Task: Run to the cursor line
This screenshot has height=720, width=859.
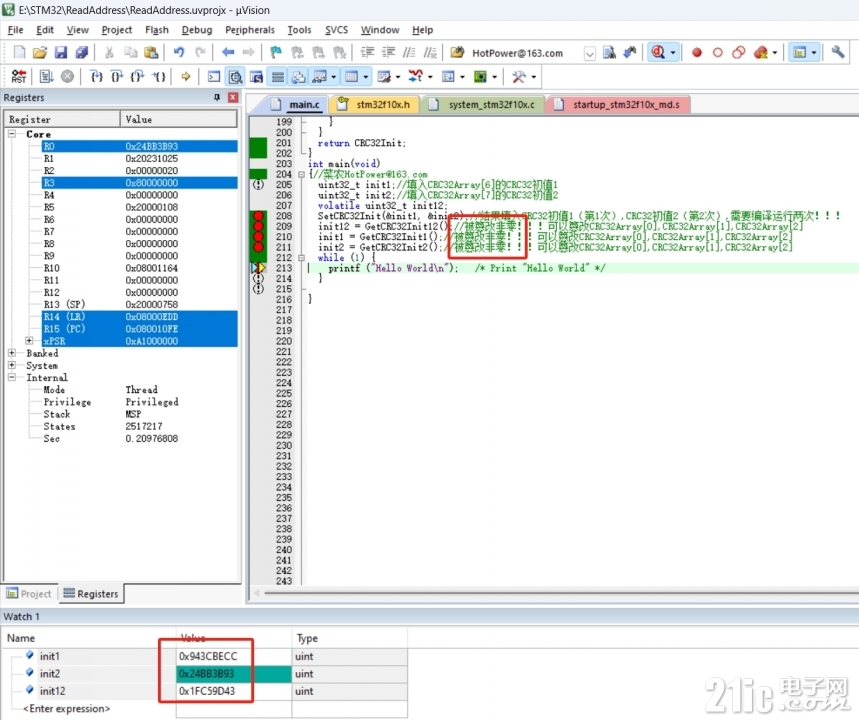Action: pyautogui.click(x=159, y=77)
